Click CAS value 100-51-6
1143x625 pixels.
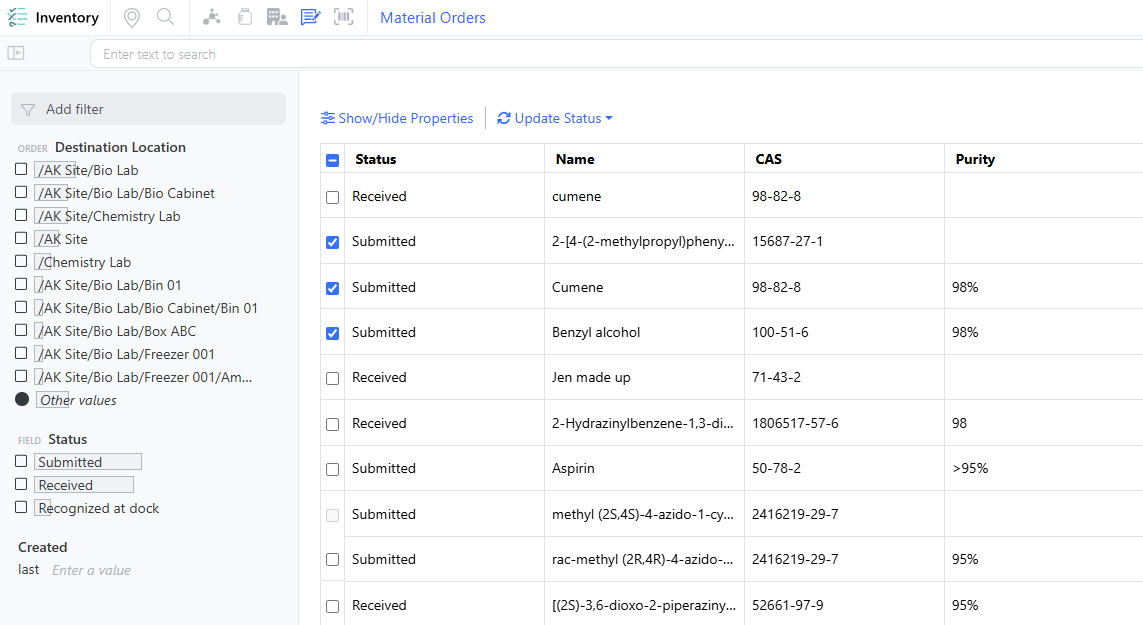tap(780, 333)
